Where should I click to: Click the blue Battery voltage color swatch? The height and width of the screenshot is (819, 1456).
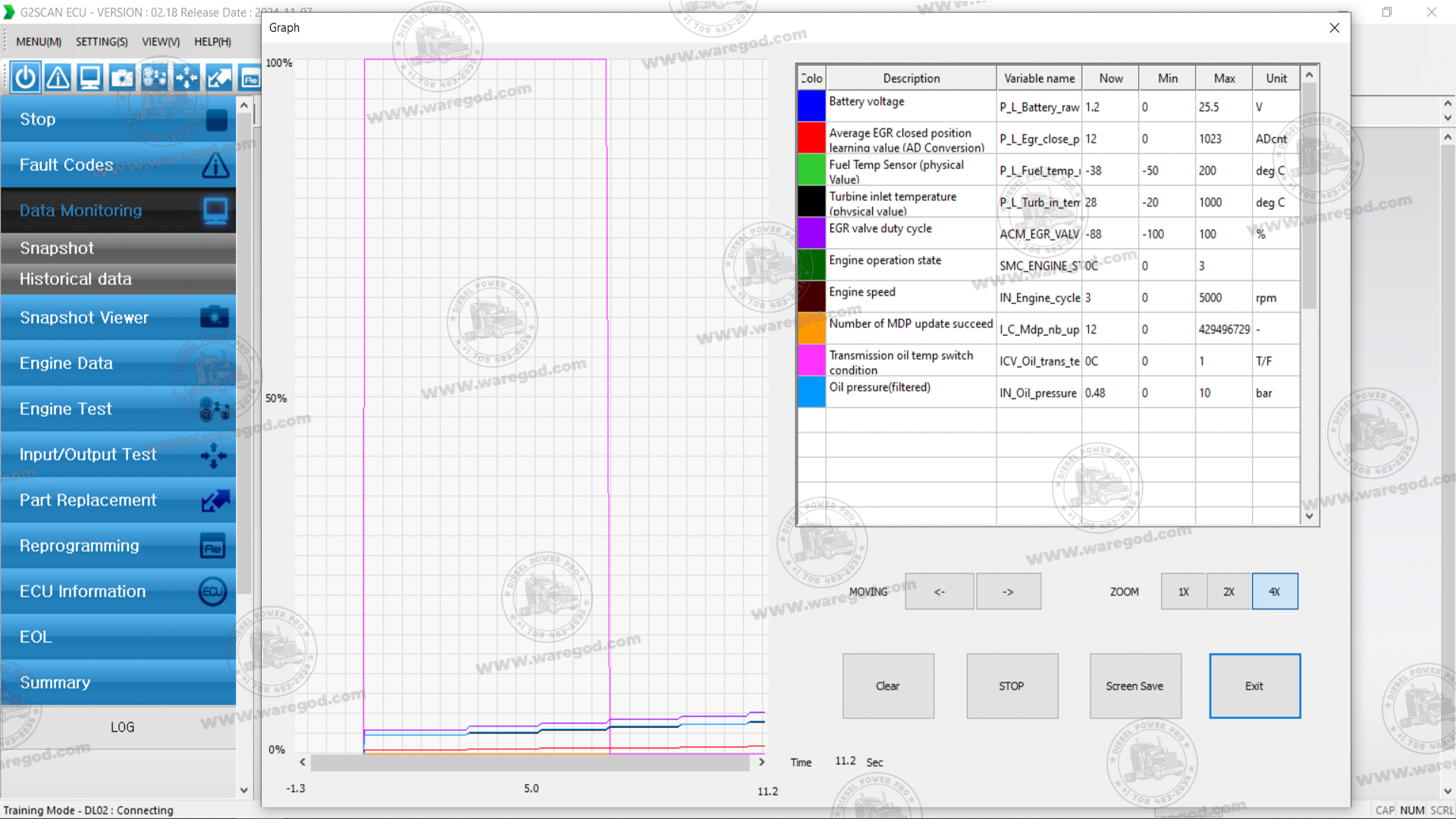pos(811,106)
